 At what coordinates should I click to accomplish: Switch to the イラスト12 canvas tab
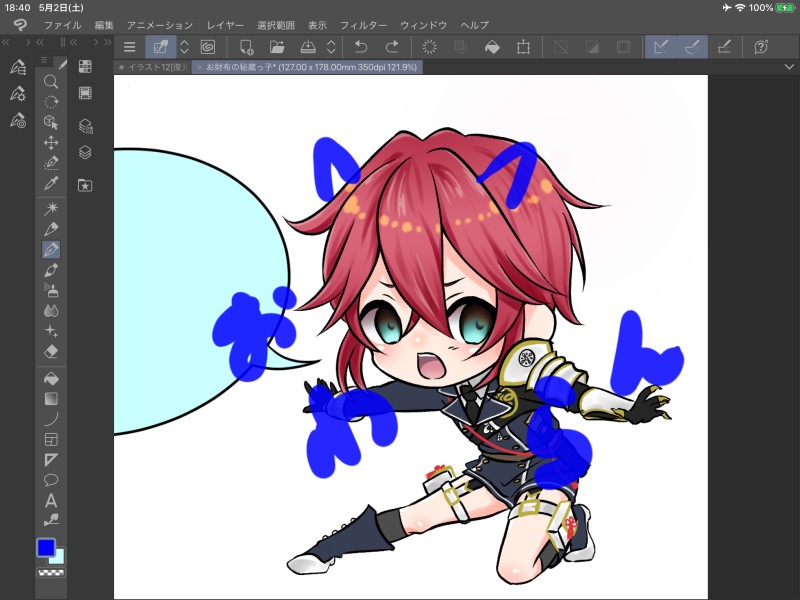click(x=153, y=67)
